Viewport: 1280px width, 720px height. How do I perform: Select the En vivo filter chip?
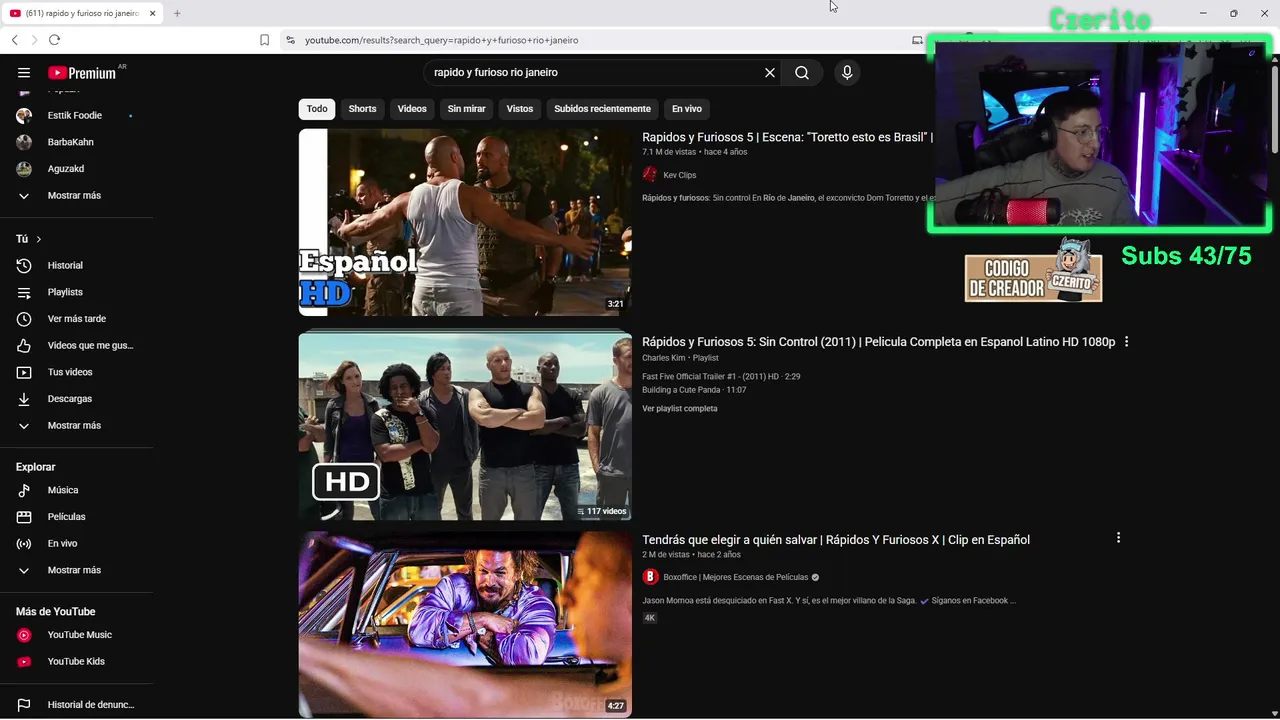tap(686, 109)
